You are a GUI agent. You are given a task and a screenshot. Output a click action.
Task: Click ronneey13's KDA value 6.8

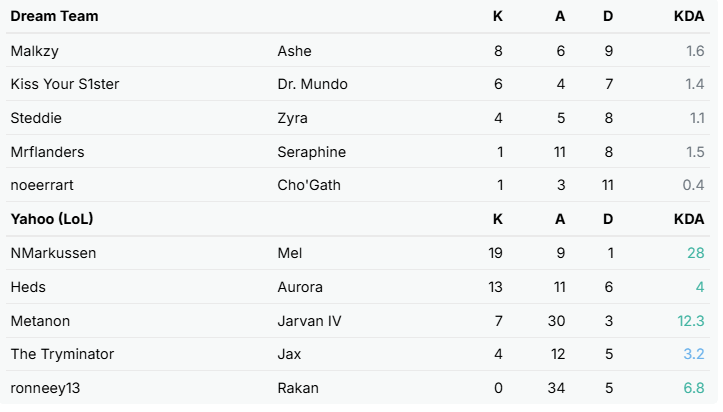tap(694, 388)
